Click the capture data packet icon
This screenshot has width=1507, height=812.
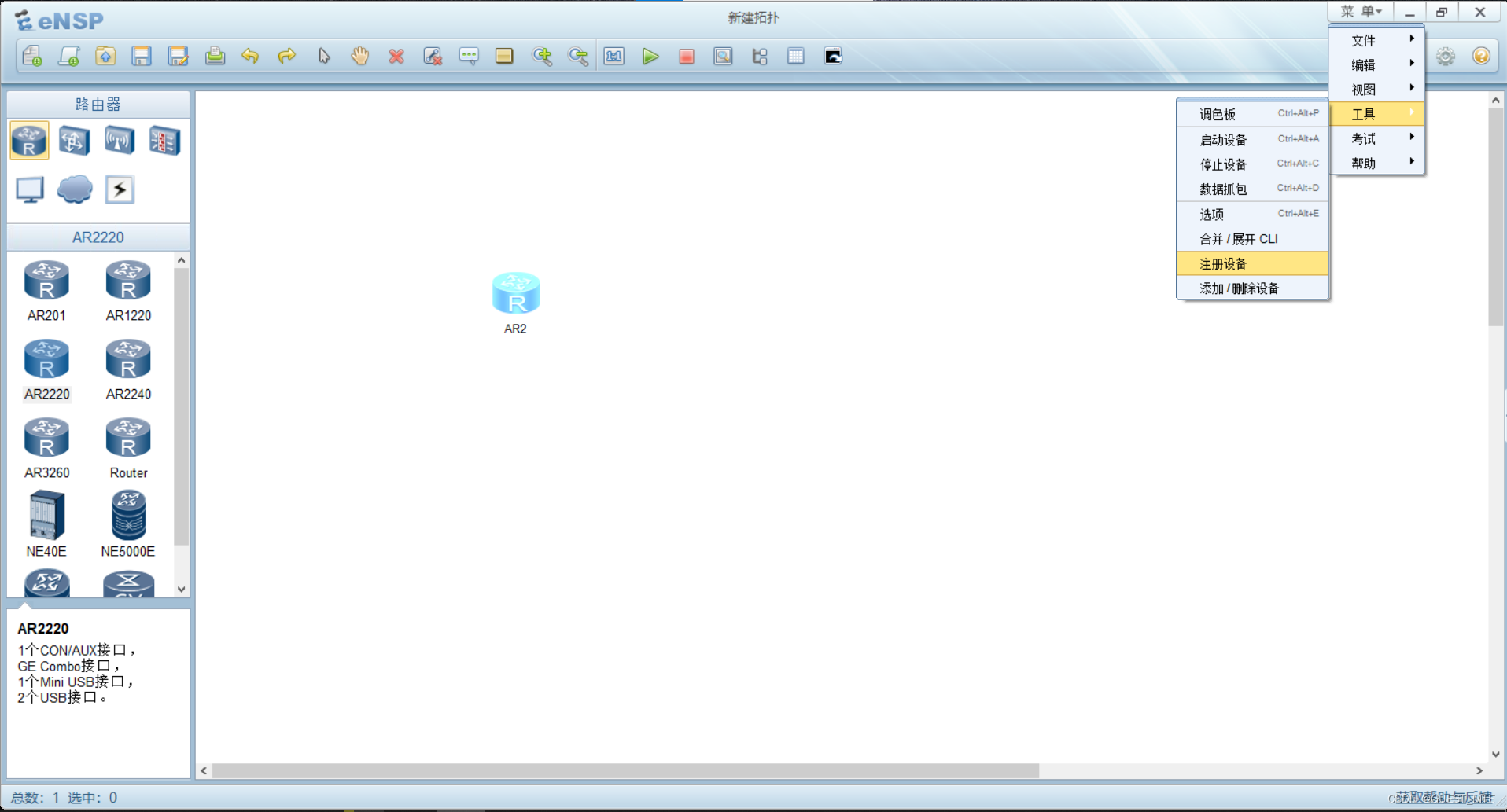pyautogui.click(x=723, y=56)
